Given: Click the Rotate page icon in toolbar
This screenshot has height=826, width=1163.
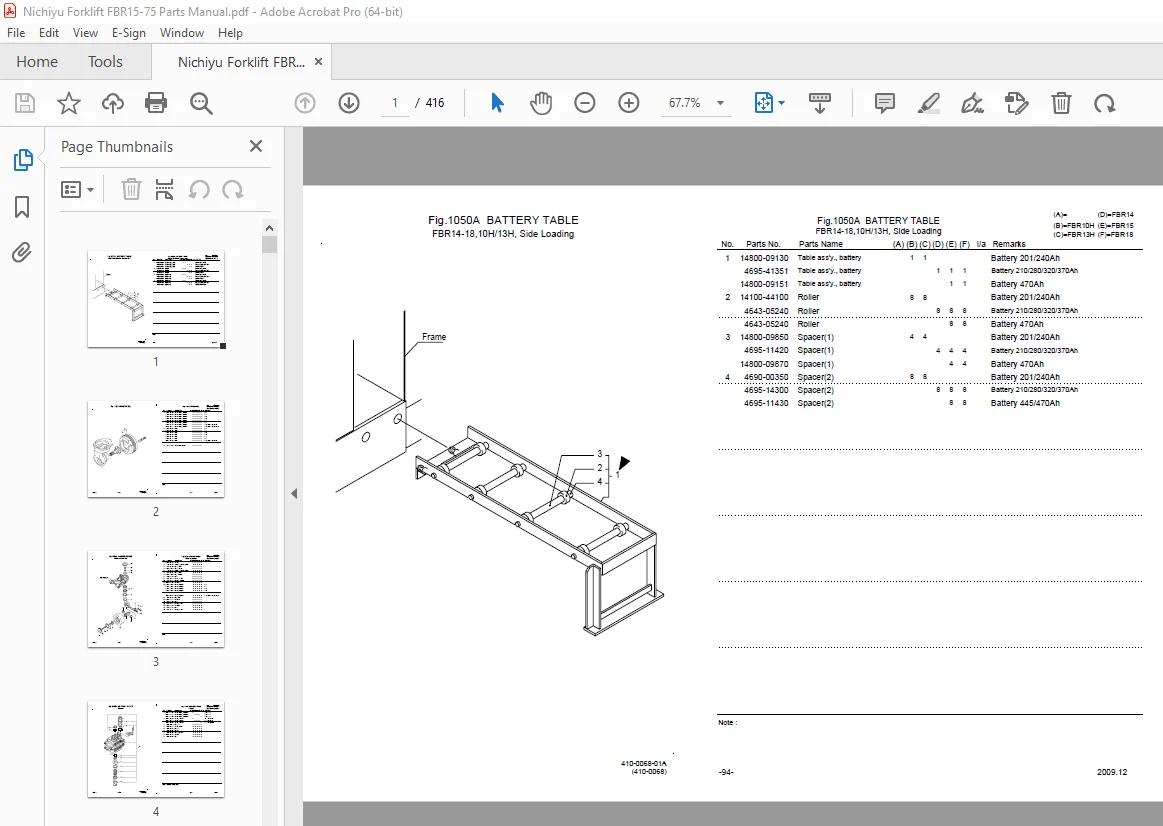Looking at the screenshot, I should [x=1104, y=103].
